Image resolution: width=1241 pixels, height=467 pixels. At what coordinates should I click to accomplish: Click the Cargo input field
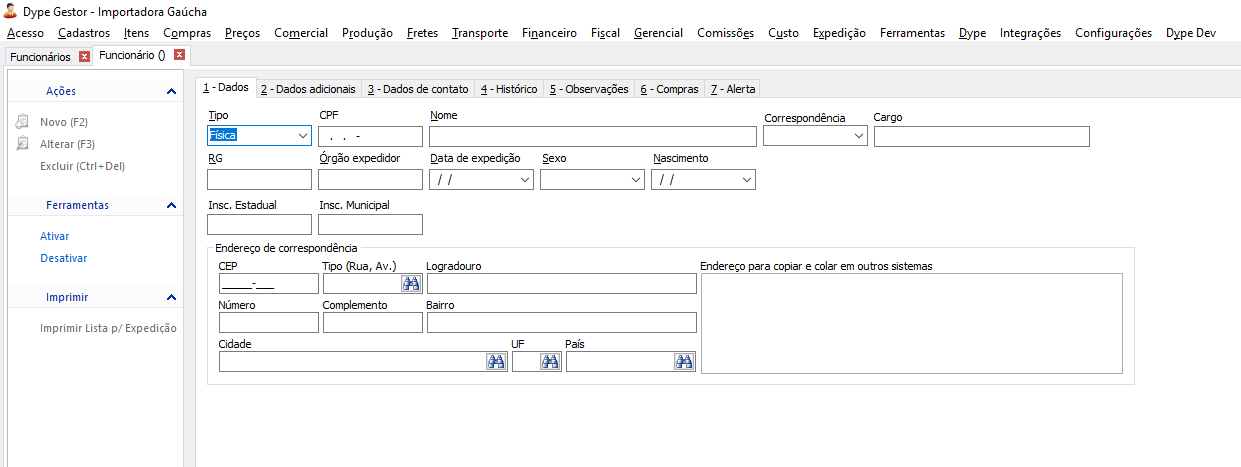click(981, 136)
